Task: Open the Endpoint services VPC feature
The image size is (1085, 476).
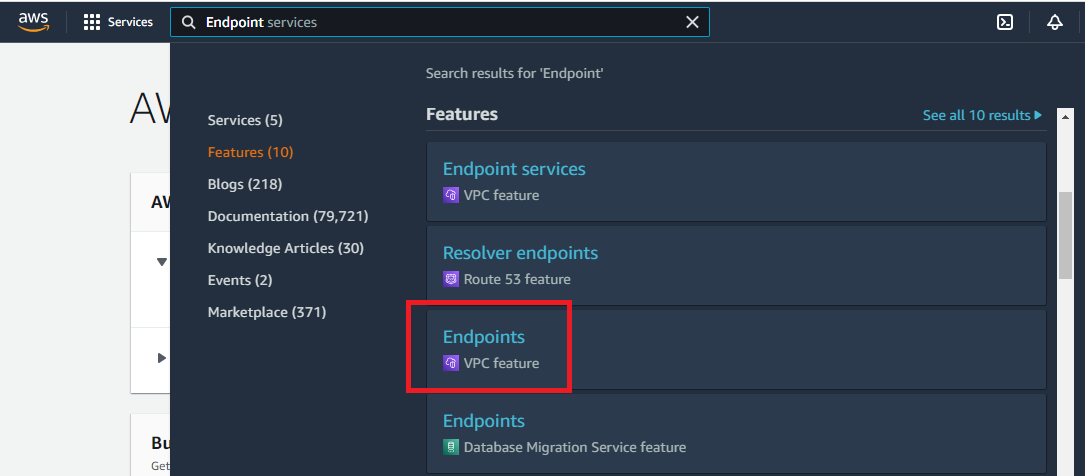Action: point(514,169)
